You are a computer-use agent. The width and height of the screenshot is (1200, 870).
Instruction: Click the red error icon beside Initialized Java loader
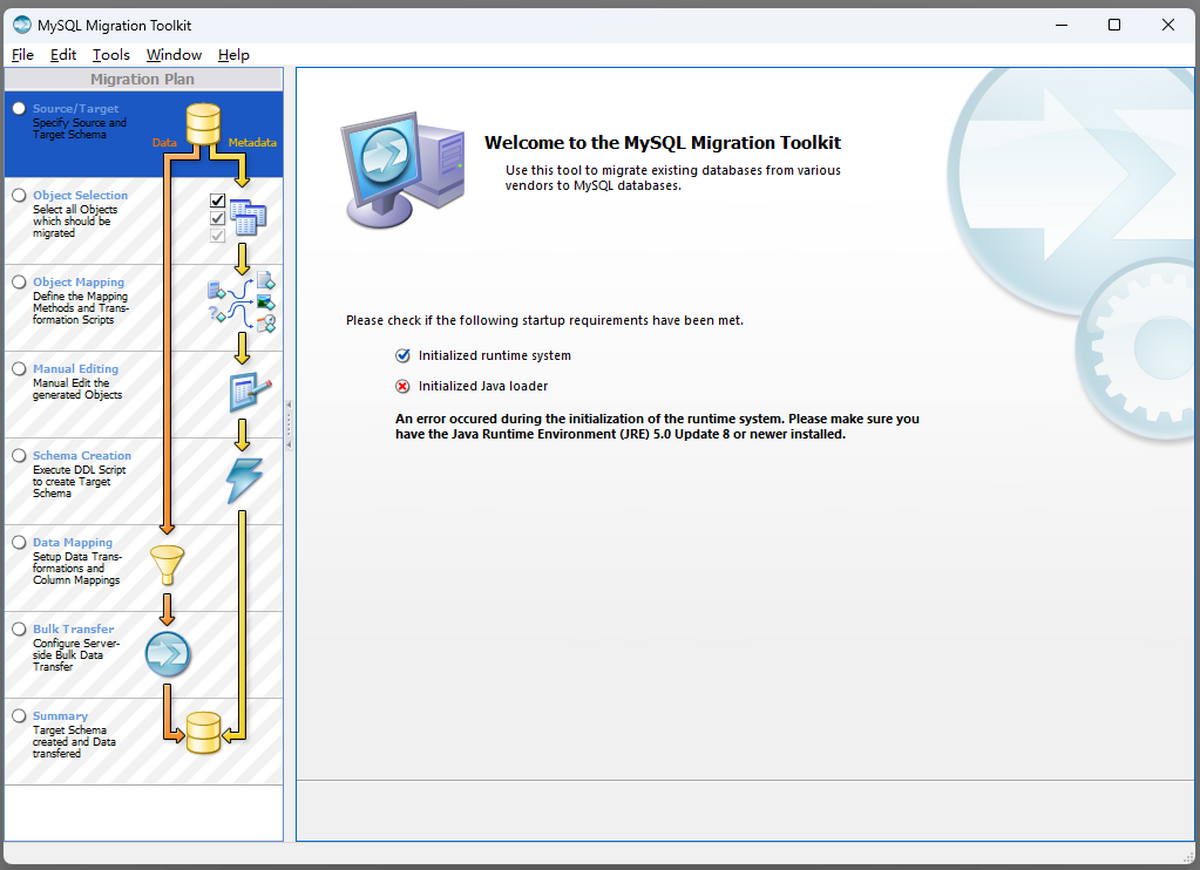pos(402,386)
